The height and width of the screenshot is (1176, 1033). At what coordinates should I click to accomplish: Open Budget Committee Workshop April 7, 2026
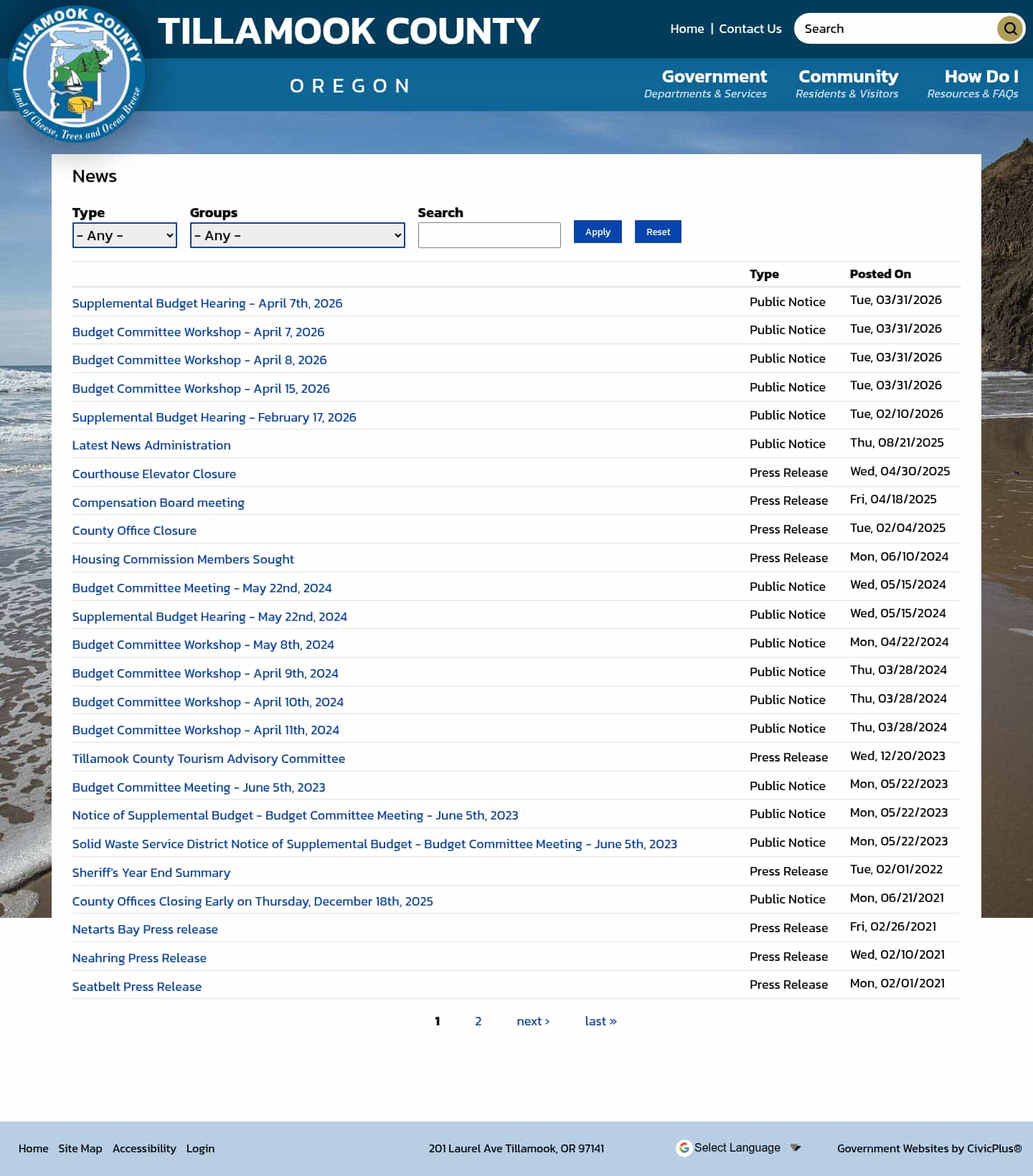click(x=198, y=332)
